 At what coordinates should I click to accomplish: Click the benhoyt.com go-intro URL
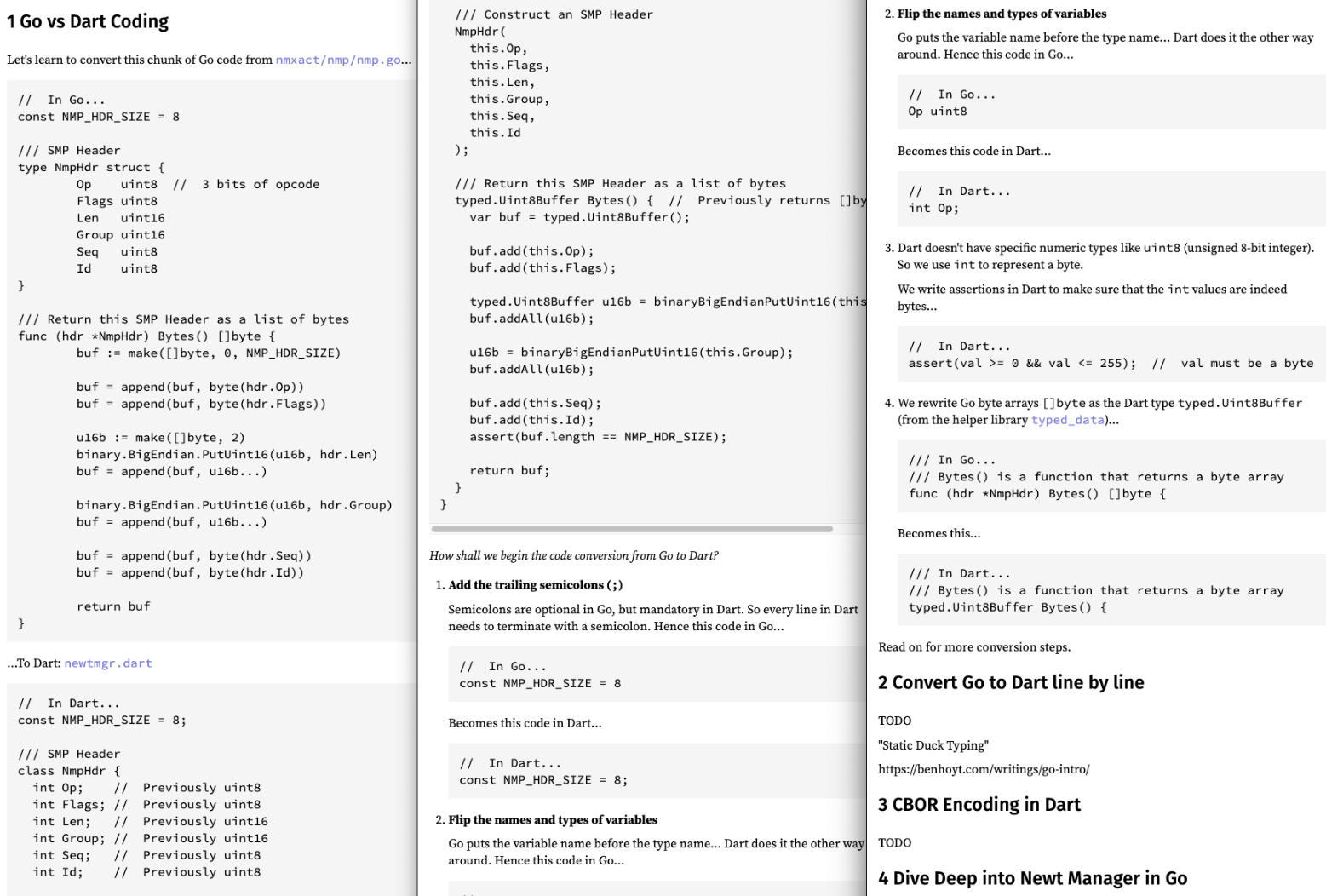[984, 769]
